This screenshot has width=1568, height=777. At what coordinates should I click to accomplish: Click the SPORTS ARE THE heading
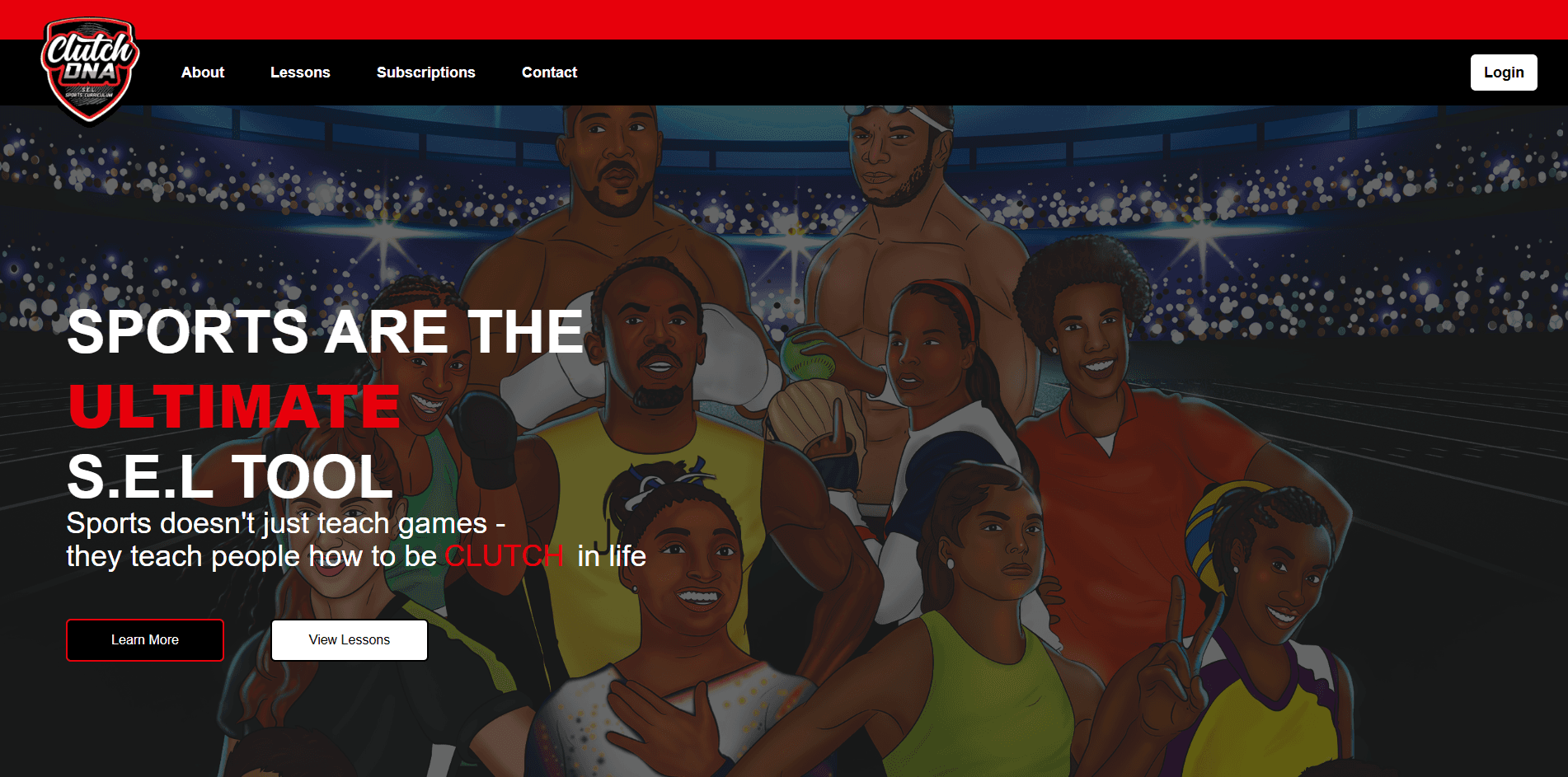click(326, 332)
